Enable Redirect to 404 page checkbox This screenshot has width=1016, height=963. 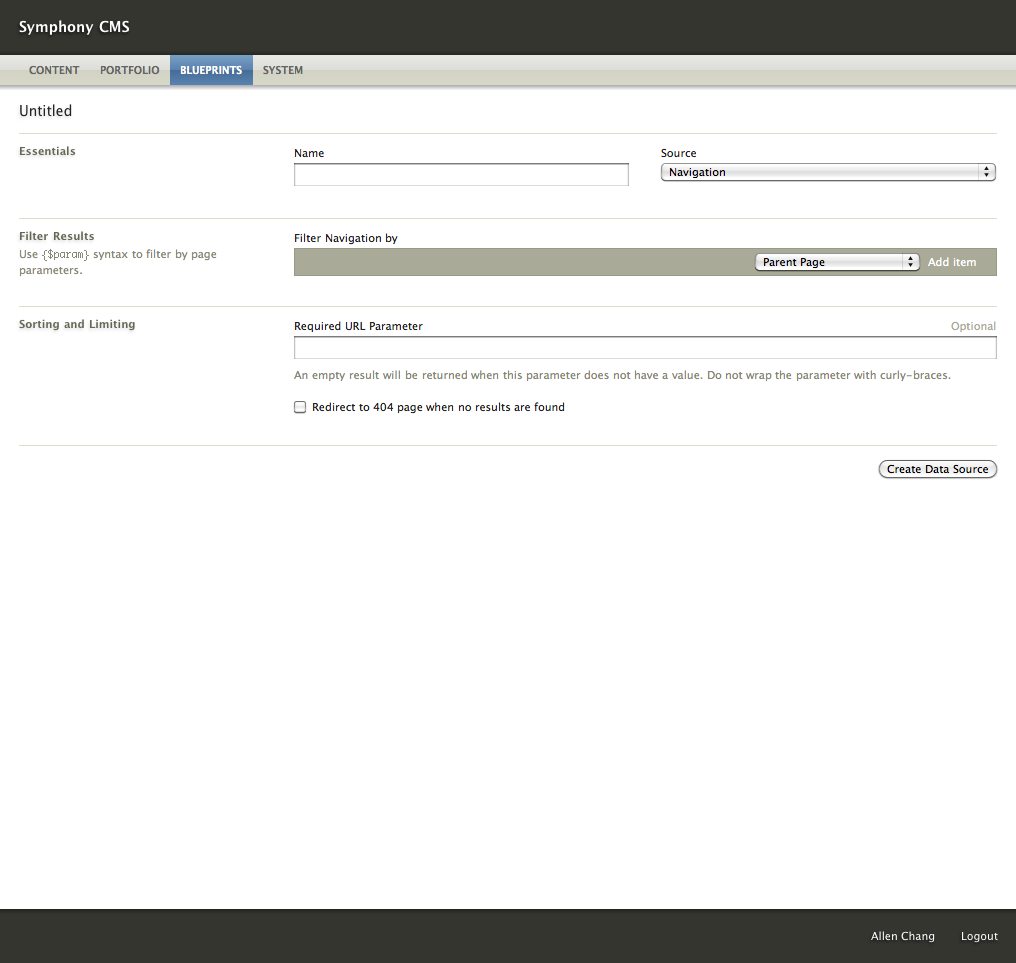tap(300, 407)
